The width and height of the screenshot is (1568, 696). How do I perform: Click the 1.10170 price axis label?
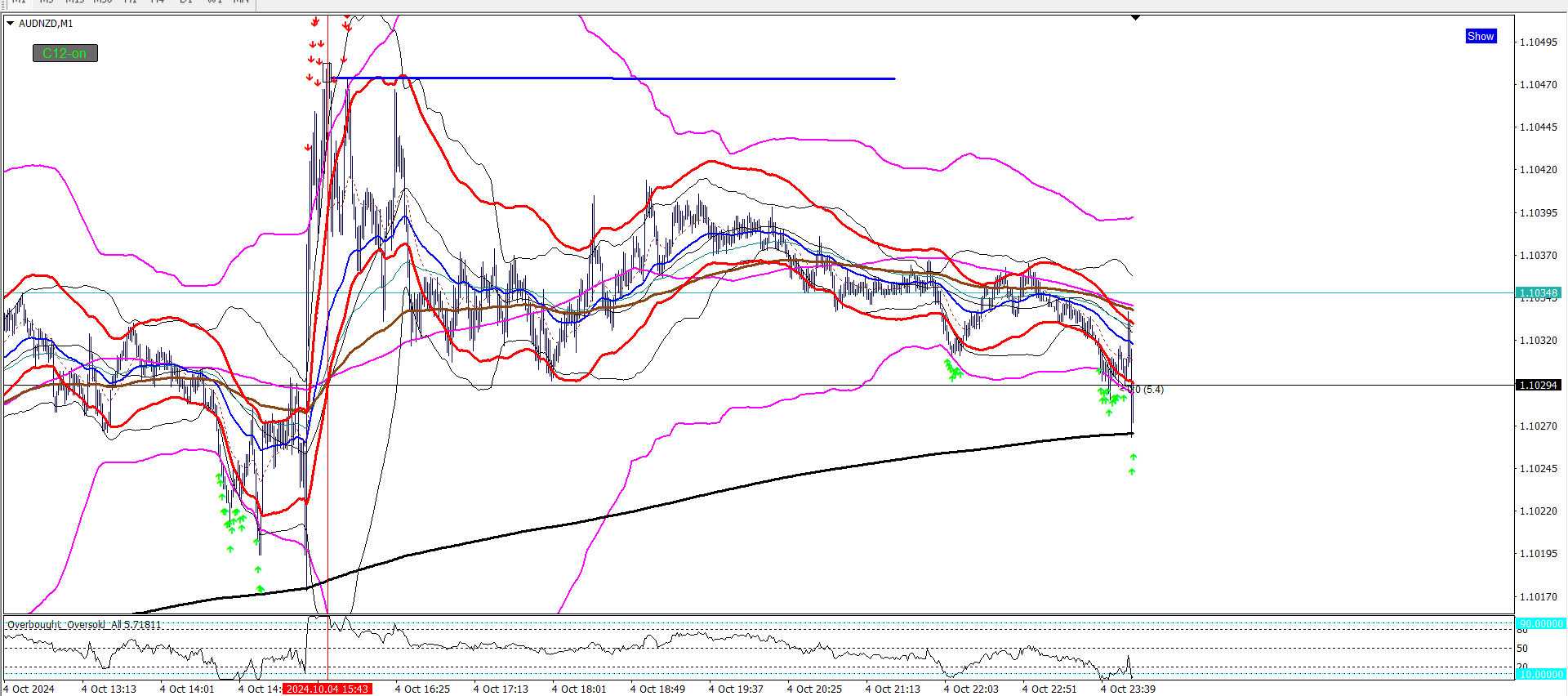[1539, 597]
